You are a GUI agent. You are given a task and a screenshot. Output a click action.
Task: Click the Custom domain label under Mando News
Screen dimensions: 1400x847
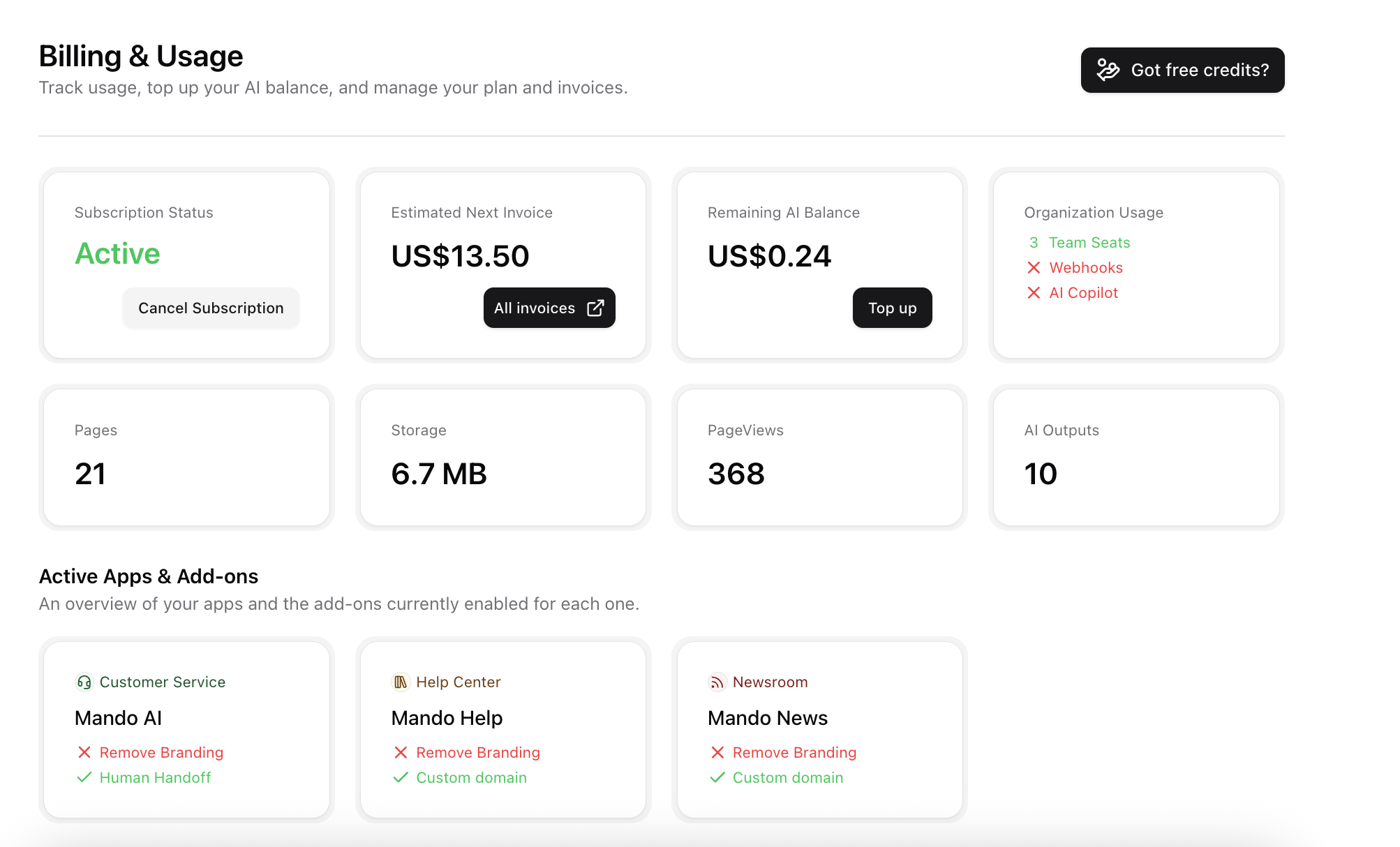pyautogui.click(x=787, y=778)
